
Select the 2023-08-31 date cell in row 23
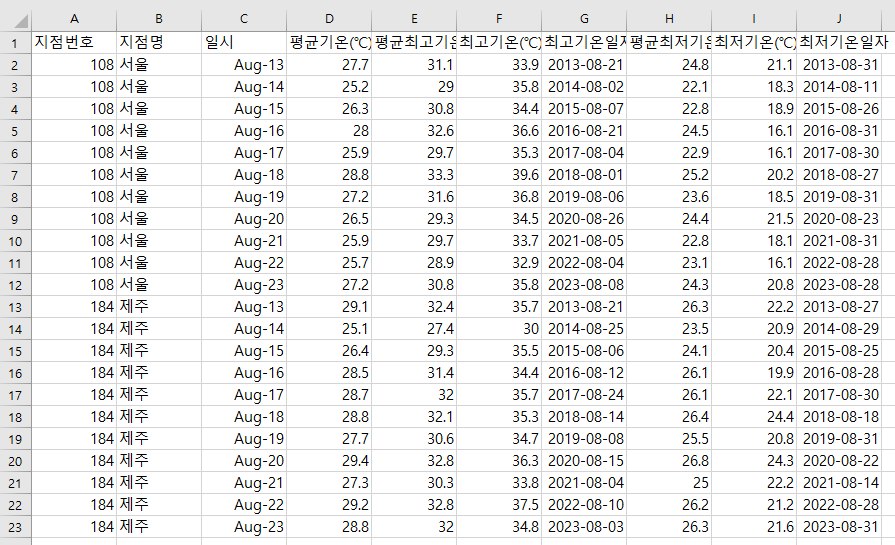pyautogui.click(x=839, y=527)
